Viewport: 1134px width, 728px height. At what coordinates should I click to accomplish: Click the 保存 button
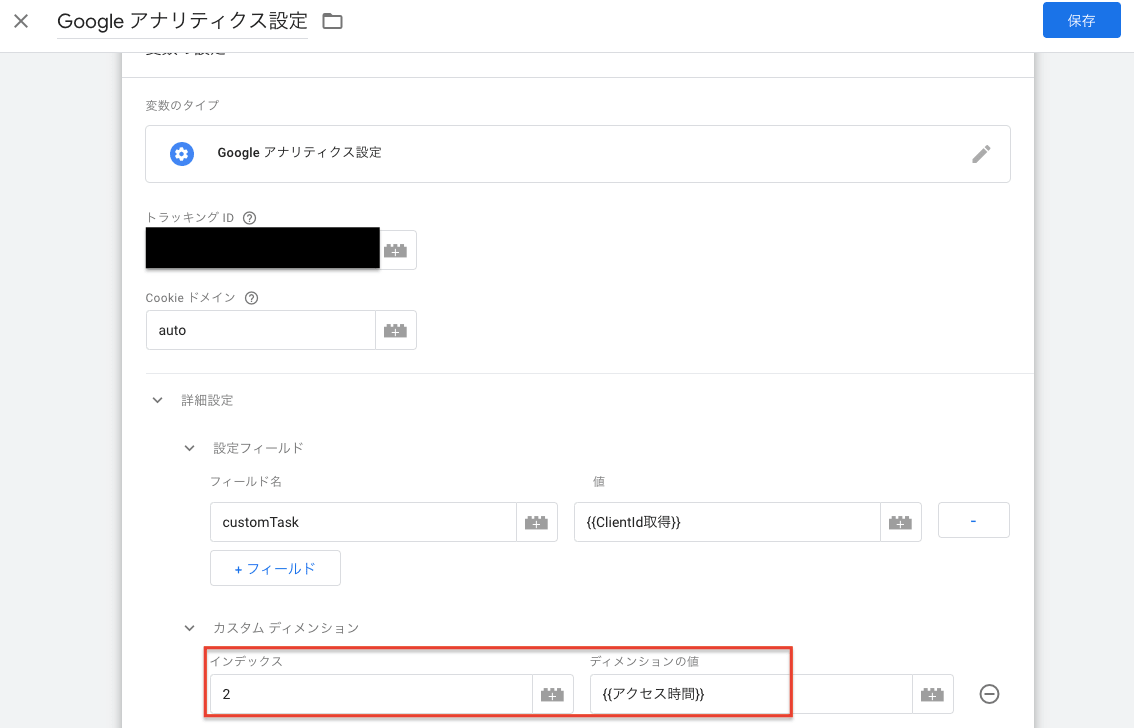pyautogui.click(x=1081, y=20)
